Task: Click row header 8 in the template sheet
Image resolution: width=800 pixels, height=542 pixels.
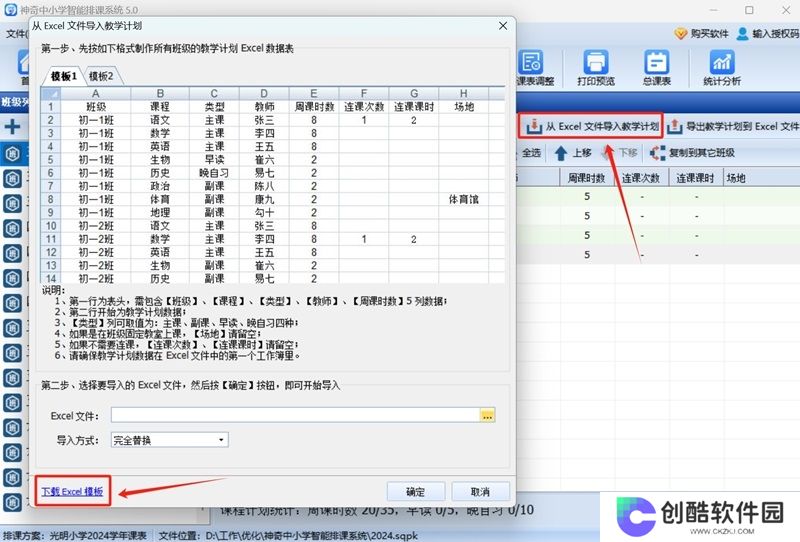Action: [x=51, y=200]
